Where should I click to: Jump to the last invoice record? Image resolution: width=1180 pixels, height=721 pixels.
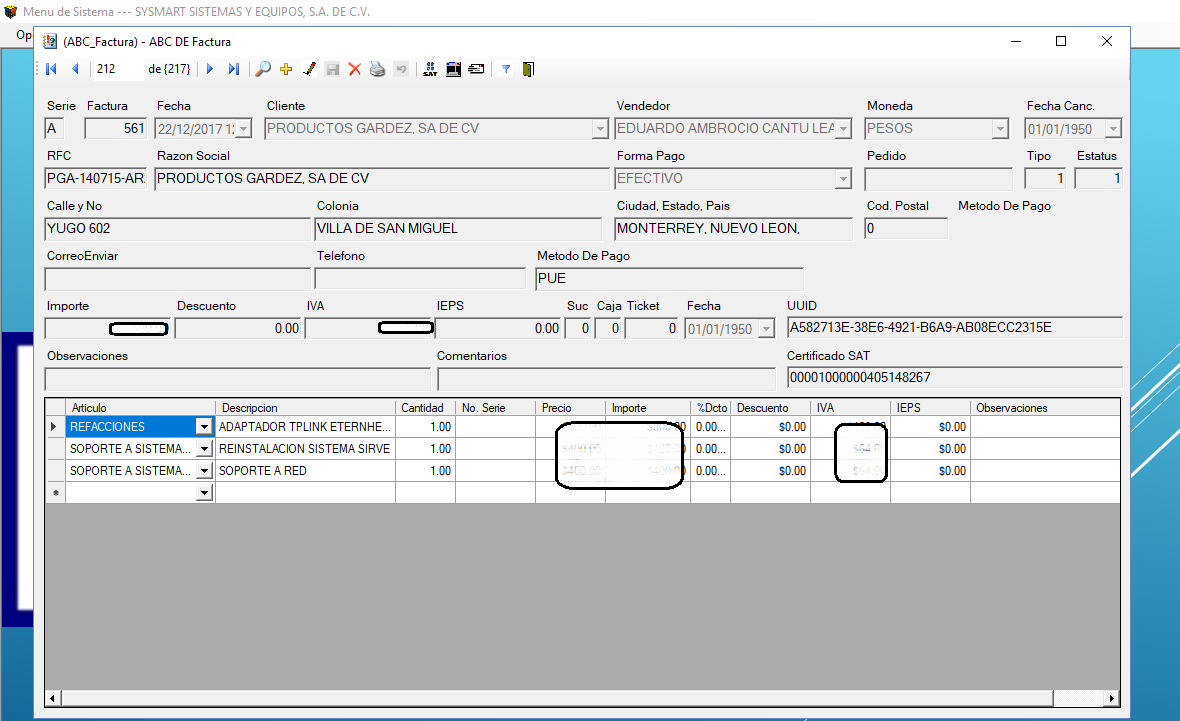point(234,69)
